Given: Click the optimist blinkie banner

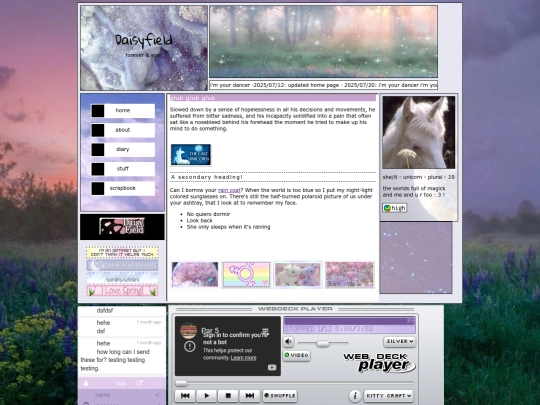Looking at the screenshot, I should click(x=122, y=252).
